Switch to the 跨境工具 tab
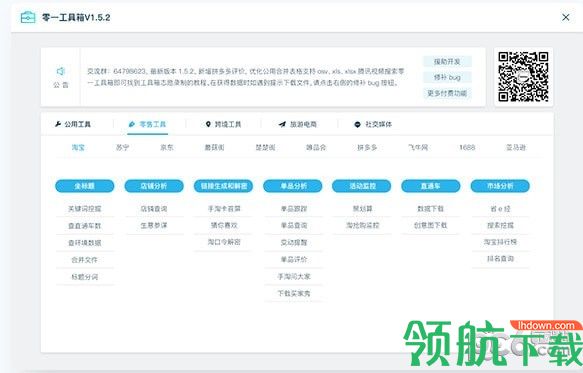Image resolution: width=583 pixels, height=373 pixels. (223, 124)
